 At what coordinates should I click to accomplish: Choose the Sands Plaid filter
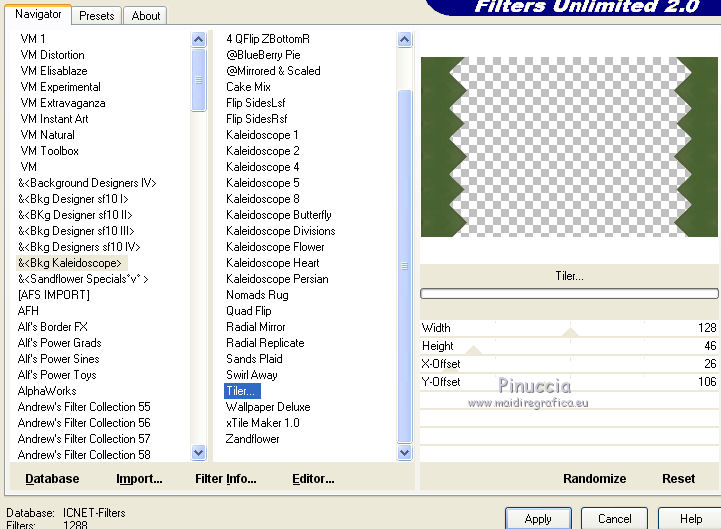click(x=254, y=359)
